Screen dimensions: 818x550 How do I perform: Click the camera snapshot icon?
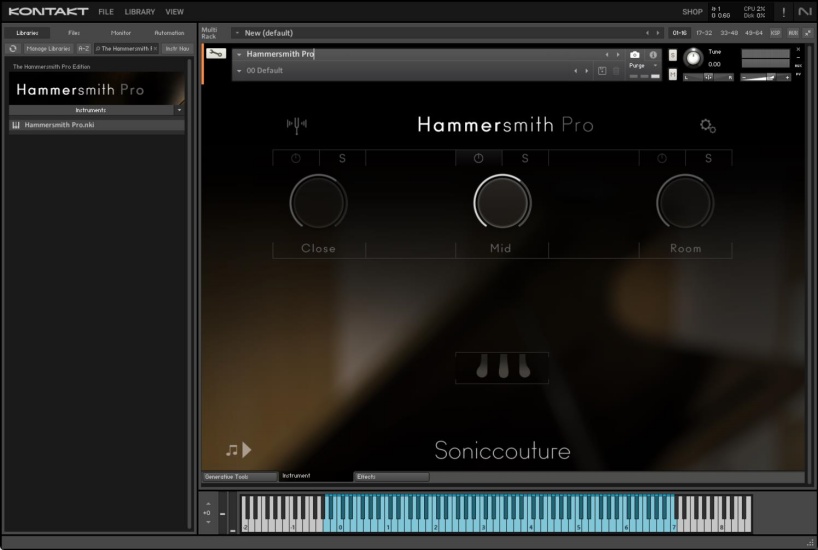tap(634, 55)
